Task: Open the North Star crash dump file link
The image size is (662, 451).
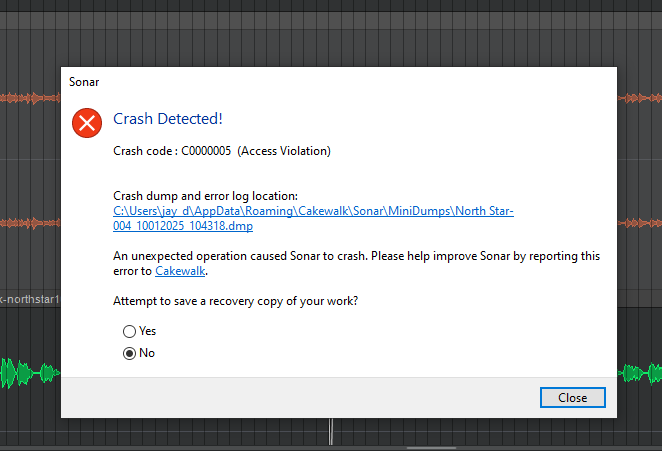Action: [x=313, y=218]
